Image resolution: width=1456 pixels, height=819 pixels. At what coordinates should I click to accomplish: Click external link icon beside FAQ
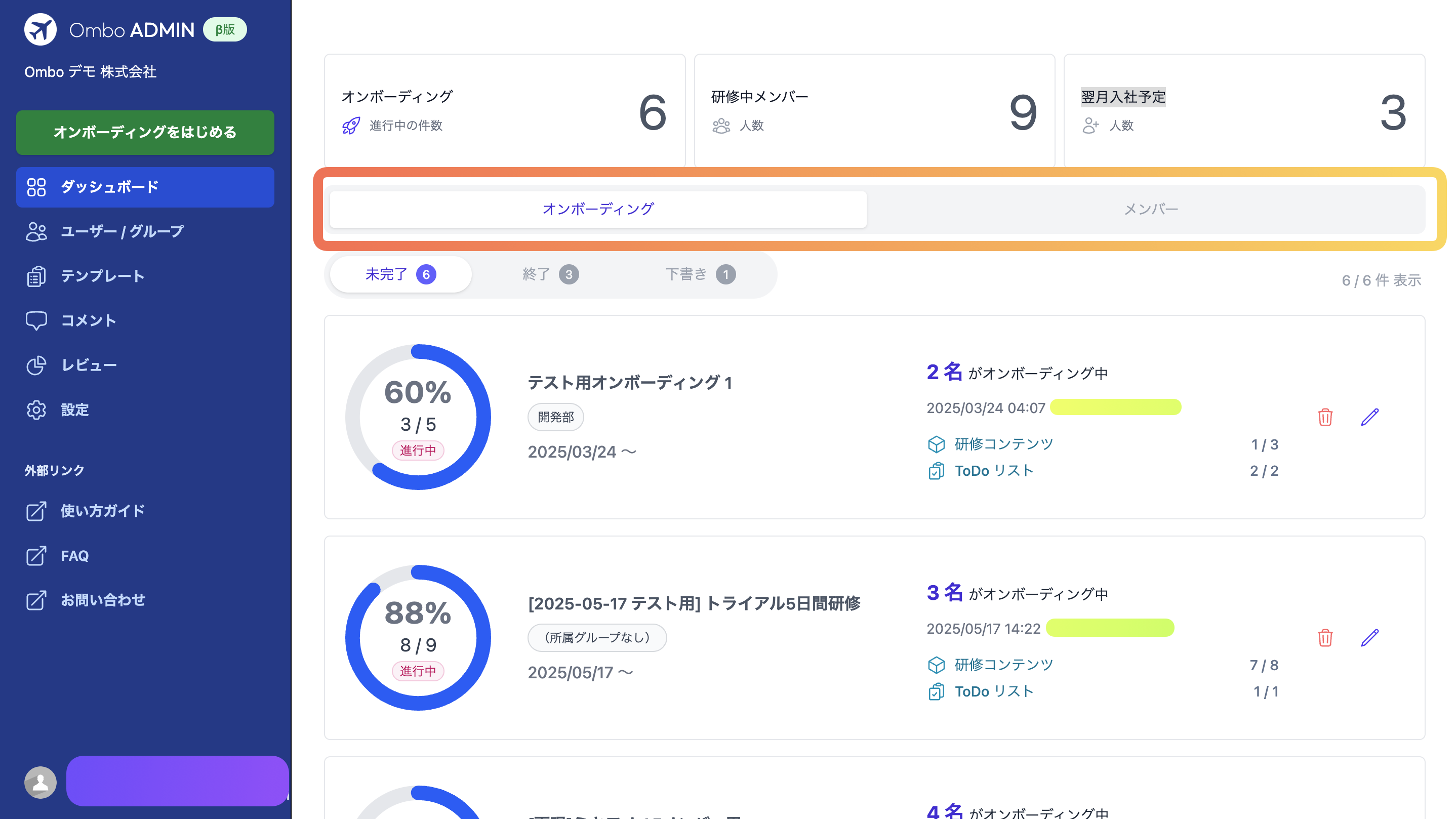pyautogui.click(x=36, y=556)
